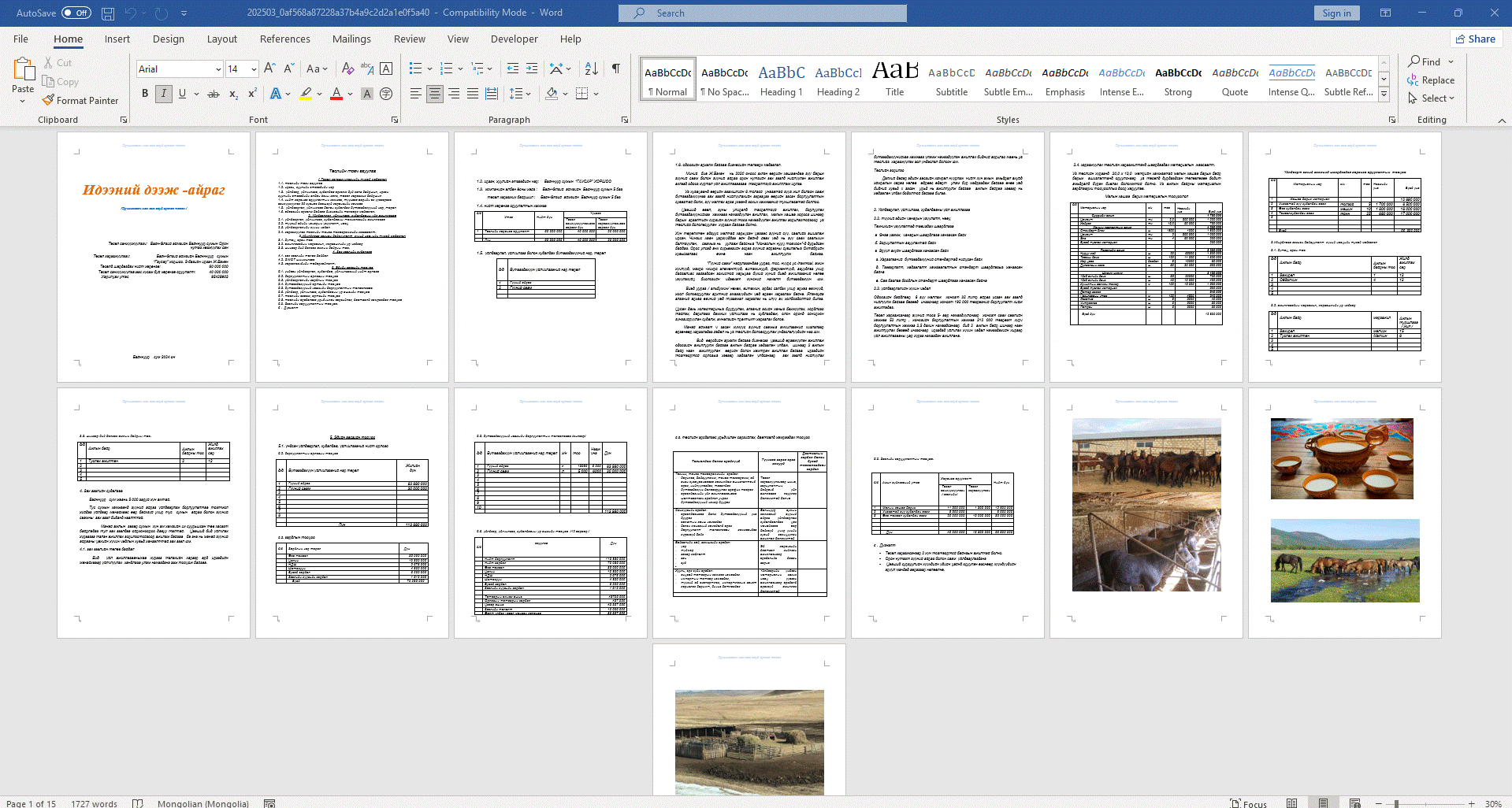Click the Sign in button
The image size is (1512, 808).
click(x=1336, y=13)
